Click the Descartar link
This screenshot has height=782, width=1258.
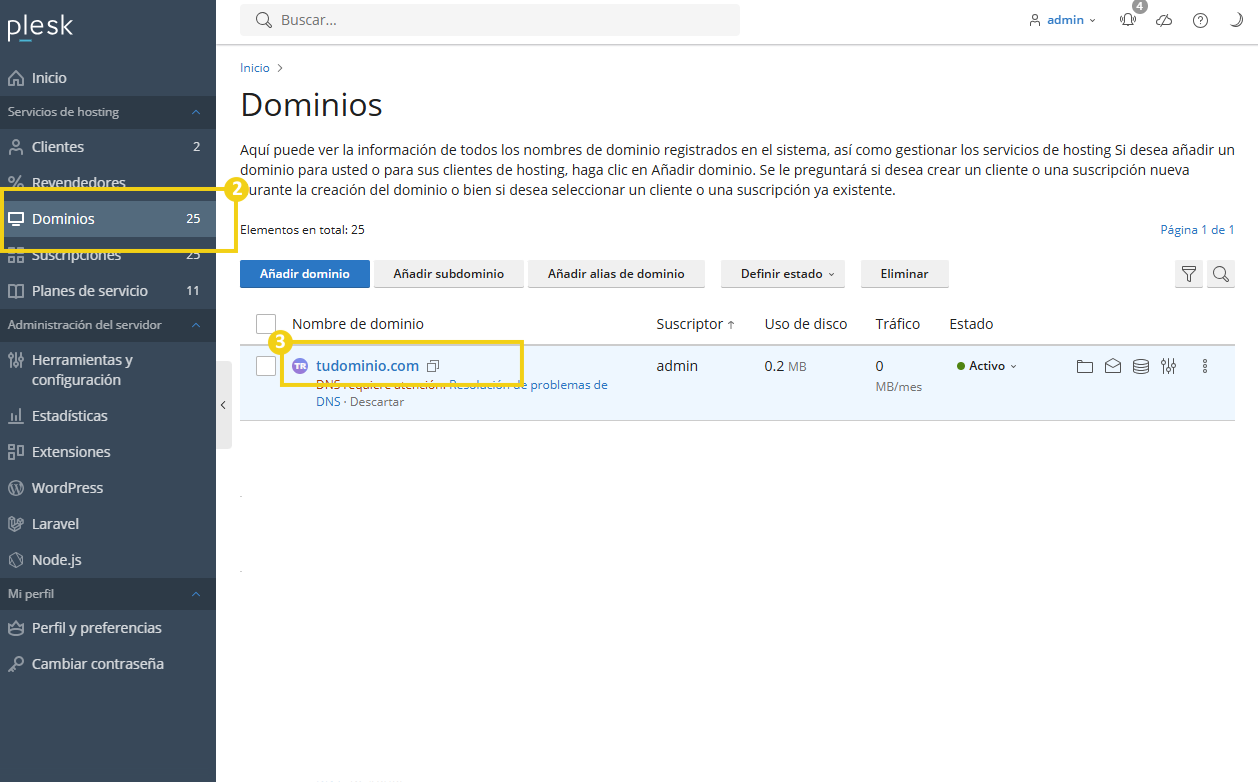(377, 402)
